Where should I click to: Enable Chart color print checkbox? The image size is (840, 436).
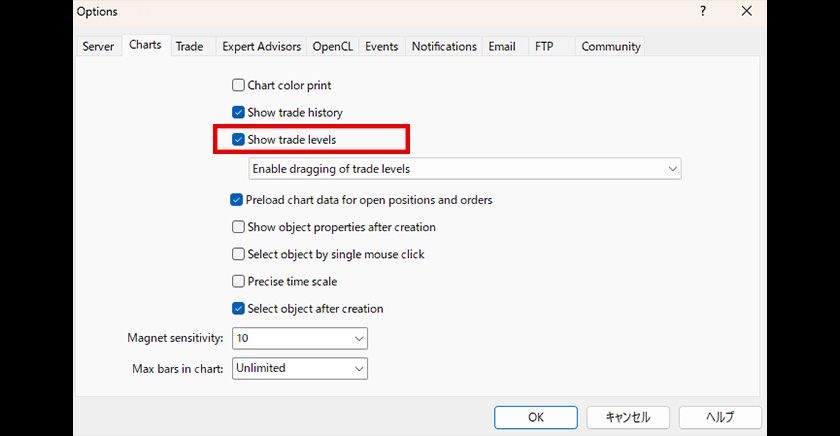tap(238, 86)
